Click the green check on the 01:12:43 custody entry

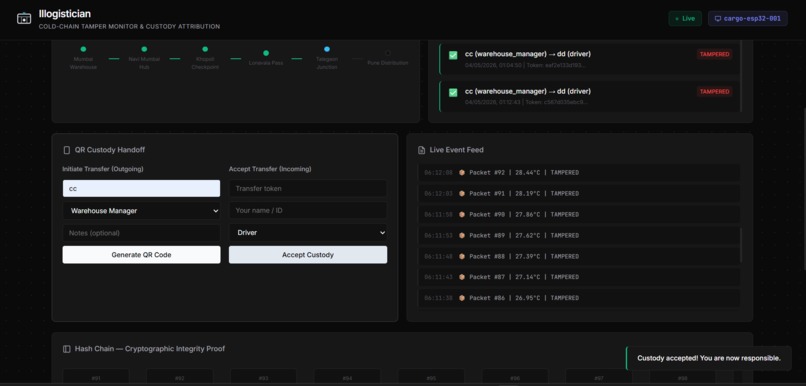pos(453,93)
